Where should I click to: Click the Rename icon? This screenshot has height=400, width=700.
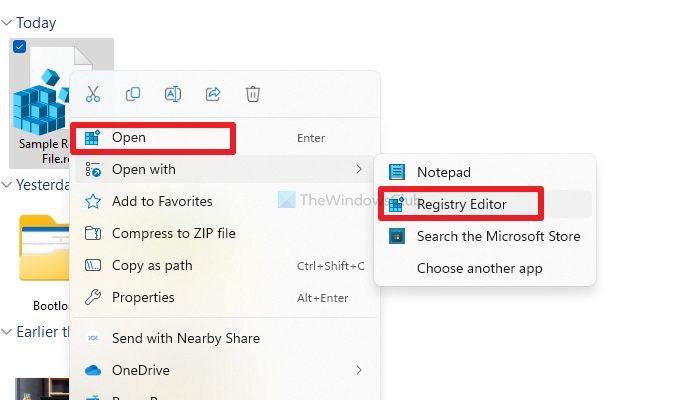pyautogui.click(x=173, y=94)
